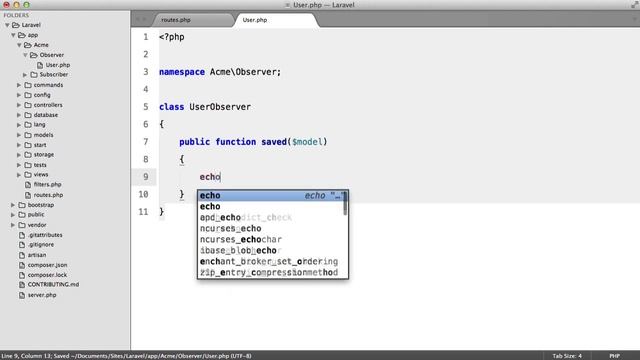Click the .gitattributes file icon
640x360 pixels.
coord(22,235)
